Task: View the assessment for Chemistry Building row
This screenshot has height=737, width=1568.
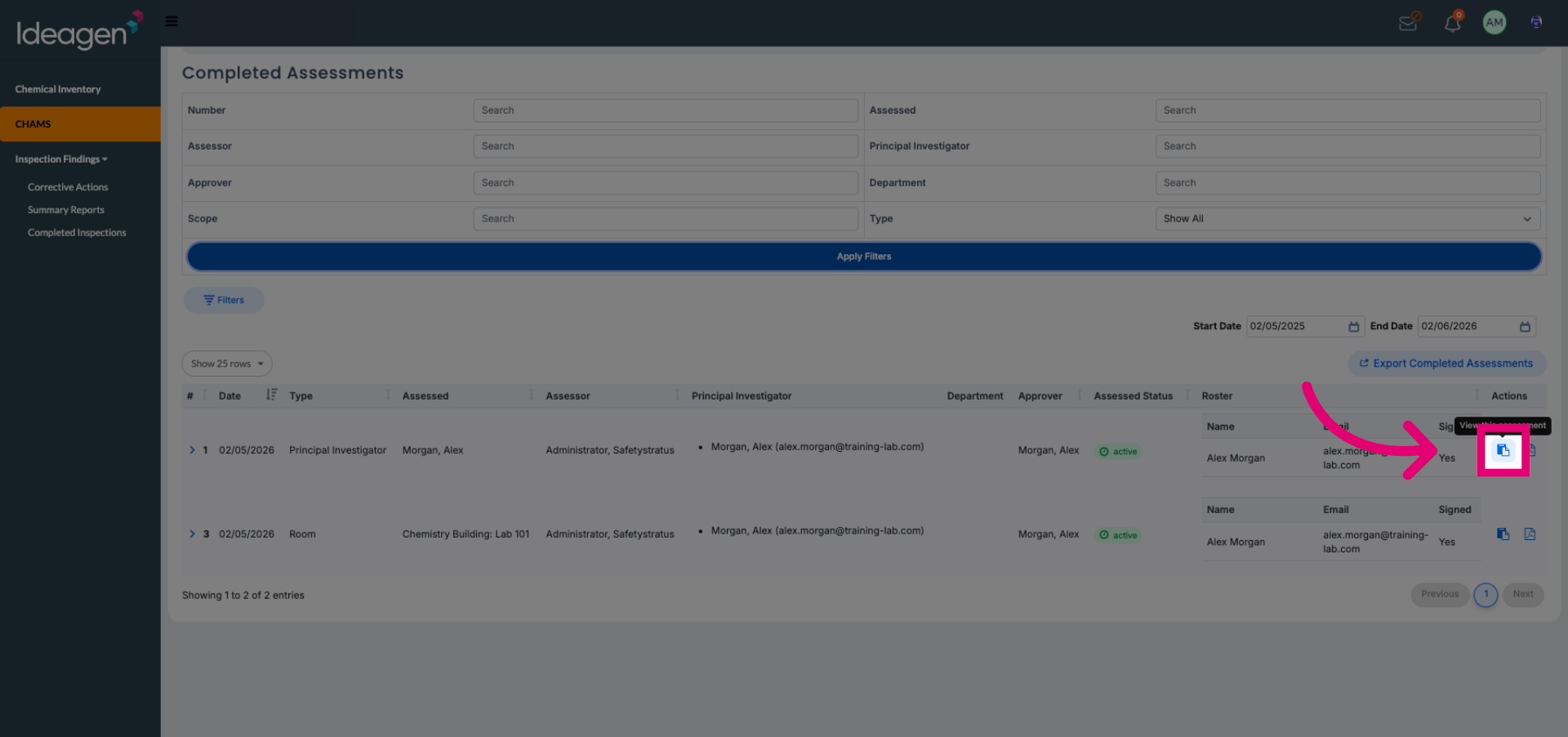Action: pos(1503,534)
